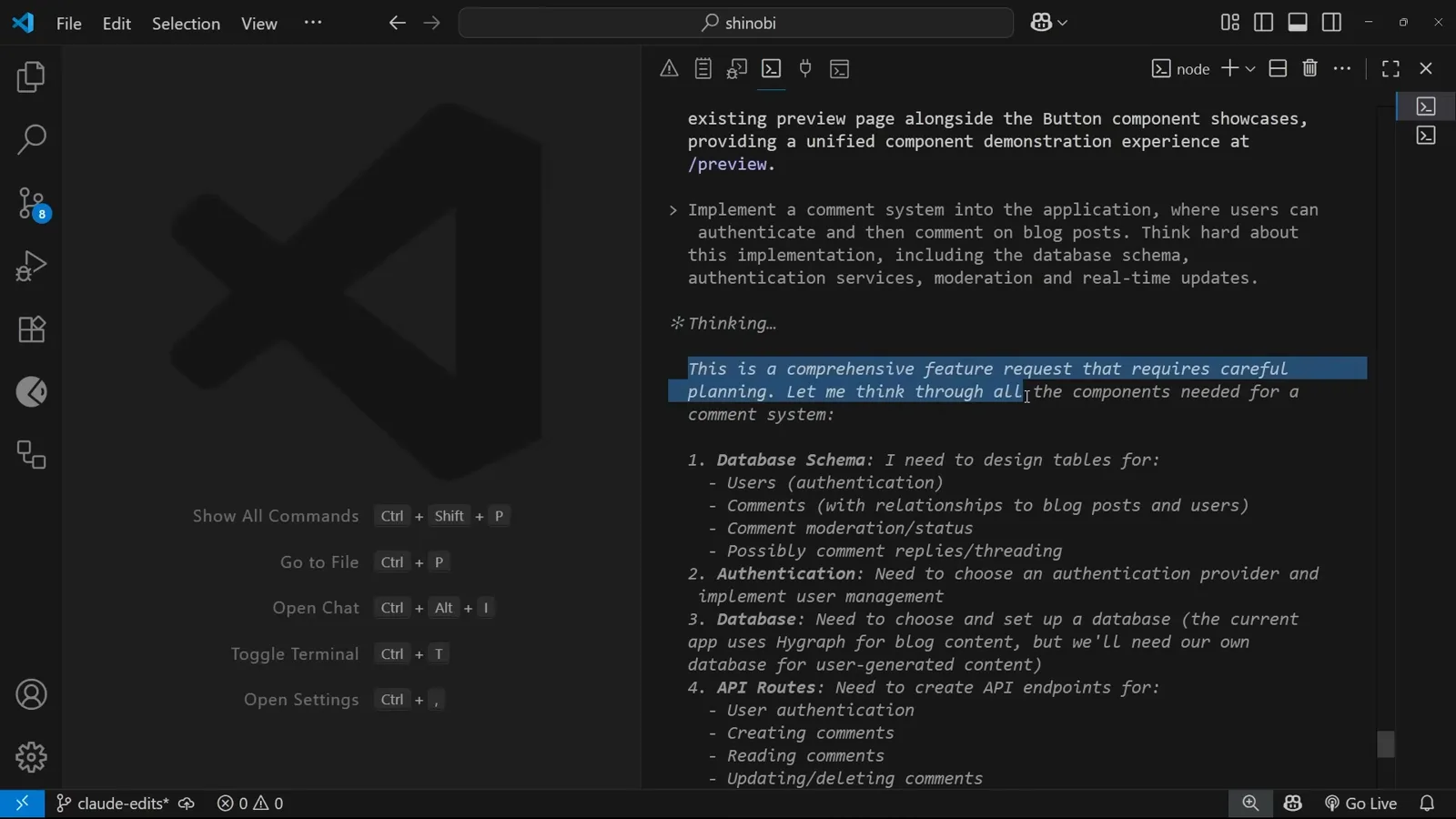Open the launch profile dropdown chevron
The image size is (1456, 819).
(x=1250, y=69)
